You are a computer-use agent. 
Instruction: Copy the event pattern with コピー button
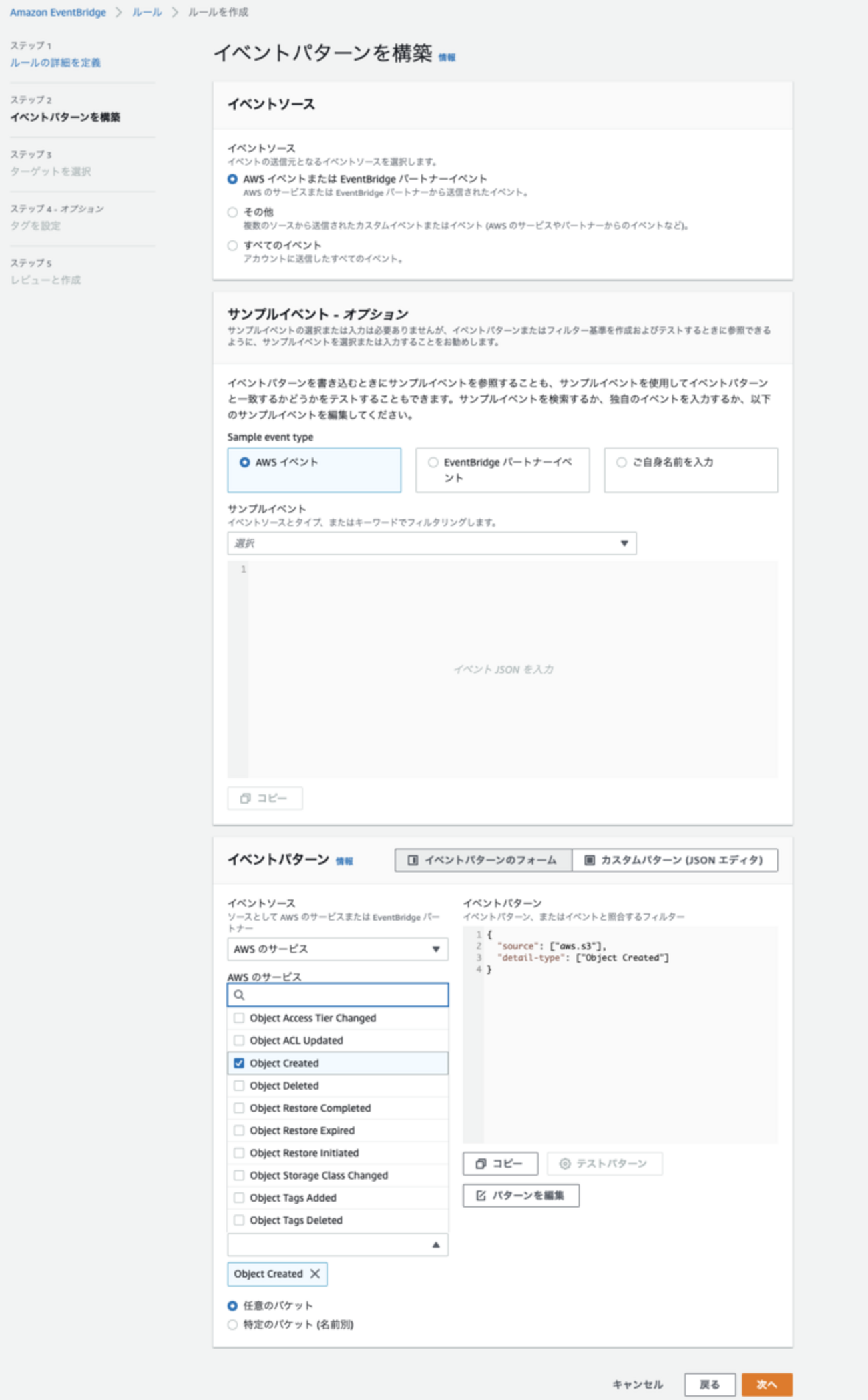tap(501, 1164)
